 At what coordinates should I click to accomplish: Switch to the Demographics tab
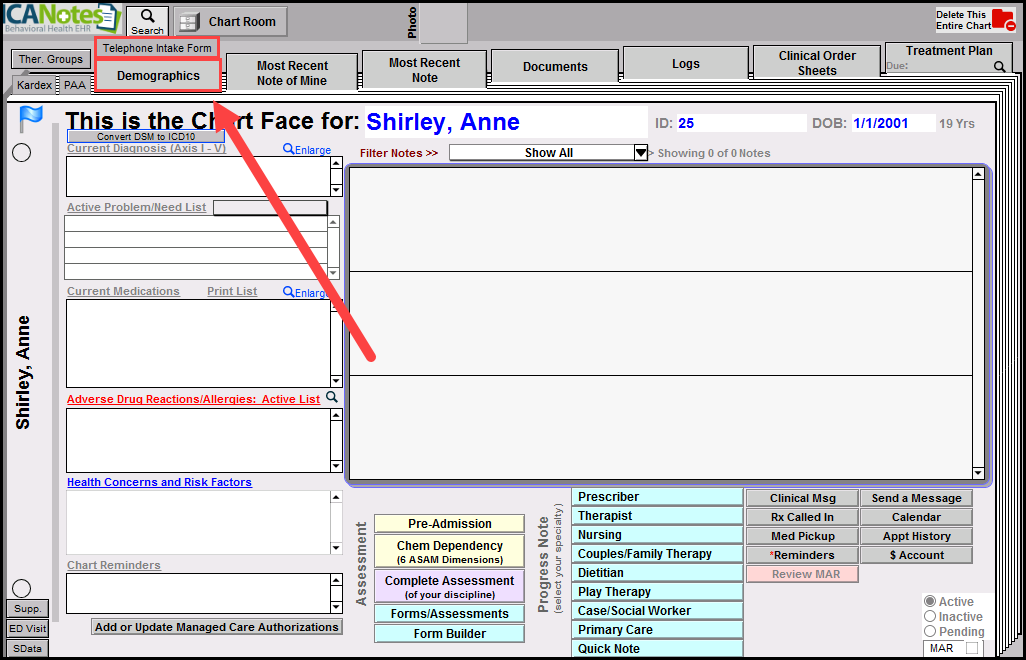[x=158, y=76]
